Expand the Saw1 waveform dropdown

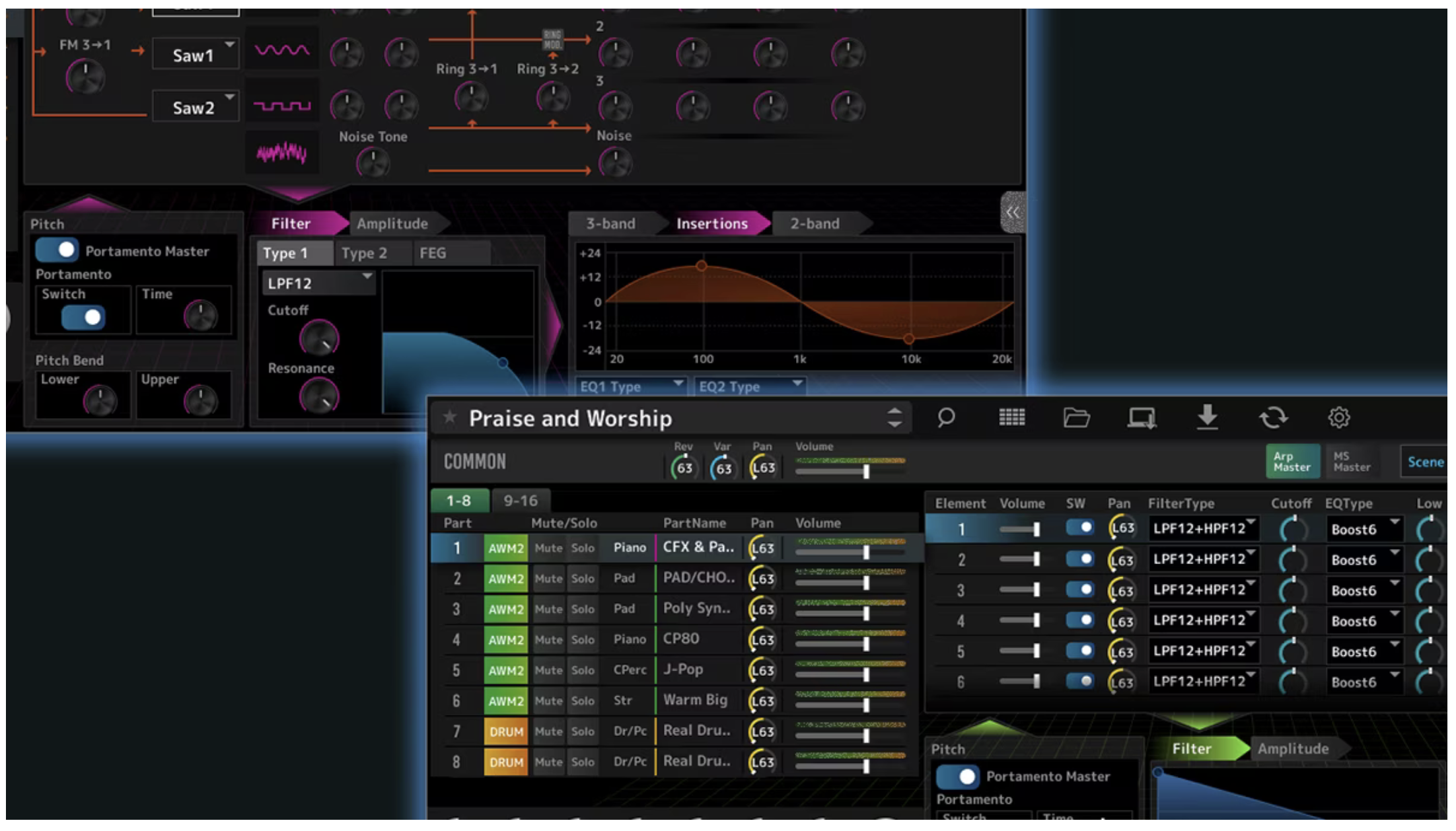pyautogui.click(x=195, y=55)
